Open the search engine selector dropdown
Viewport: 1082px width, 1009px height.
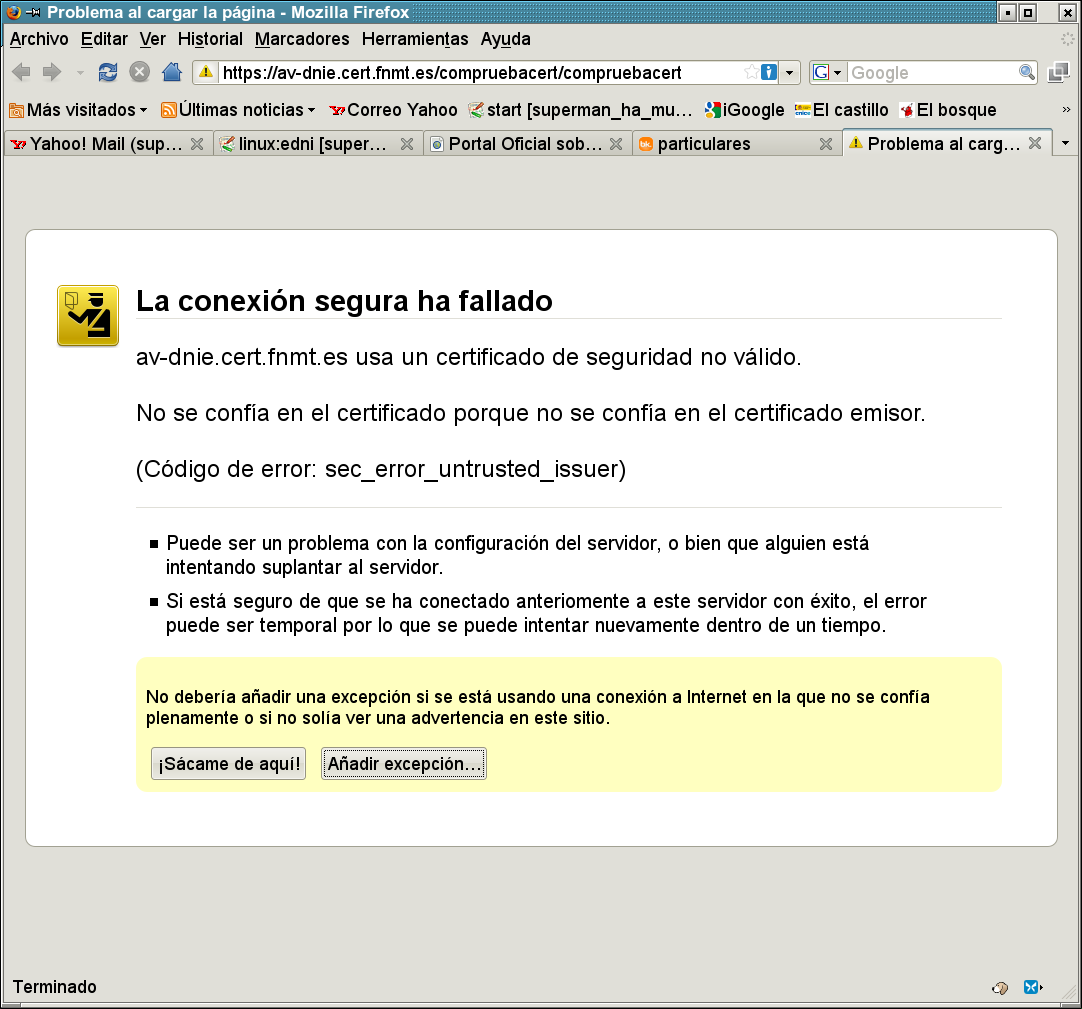click(828, 72)
